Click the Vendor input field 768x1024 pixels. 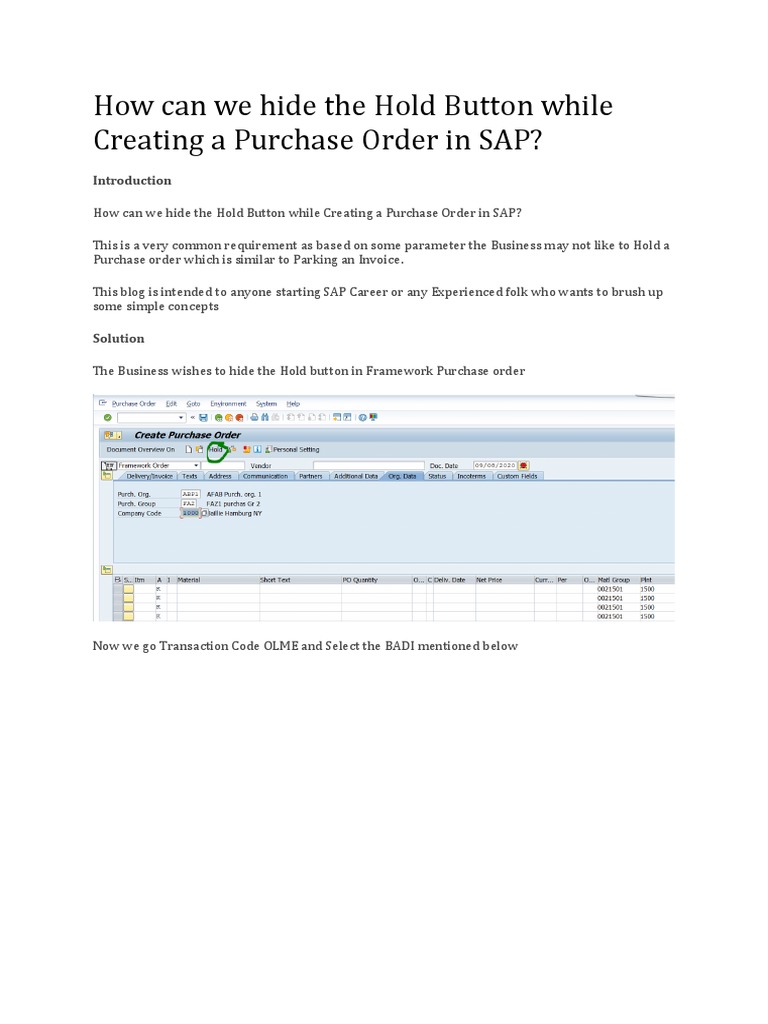coord(369,466)
